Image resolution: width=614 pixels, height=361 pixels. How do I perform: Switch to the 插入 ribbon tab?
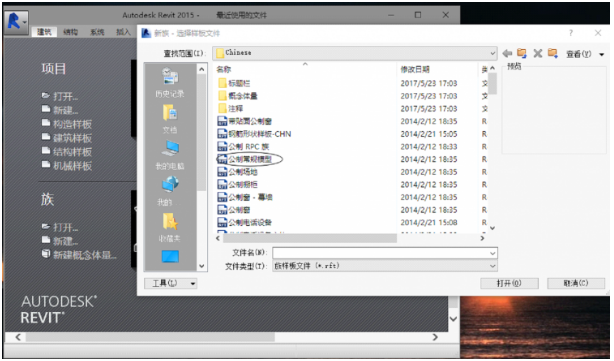(x=123, y=32)
